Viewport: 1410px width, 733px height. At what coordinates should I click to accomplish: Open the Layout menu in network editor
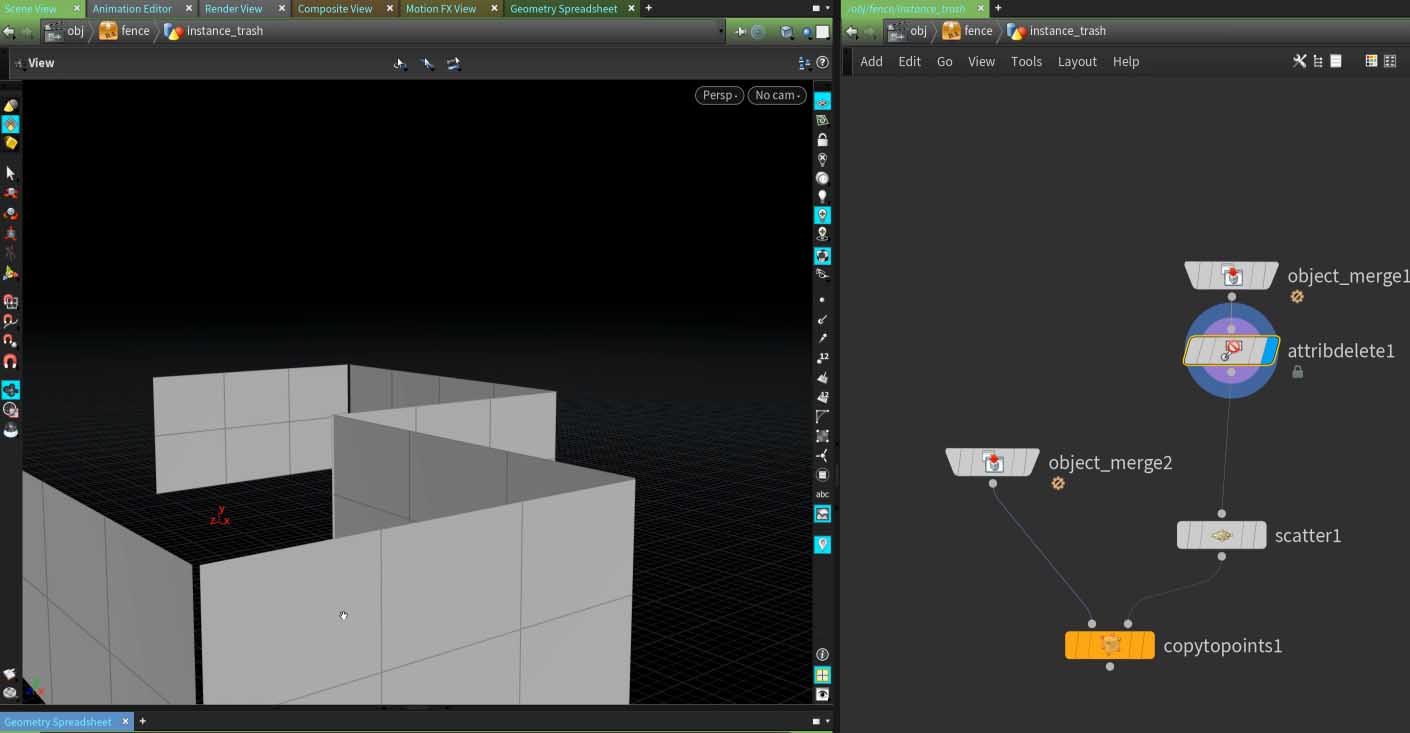tap(1077, 61)
